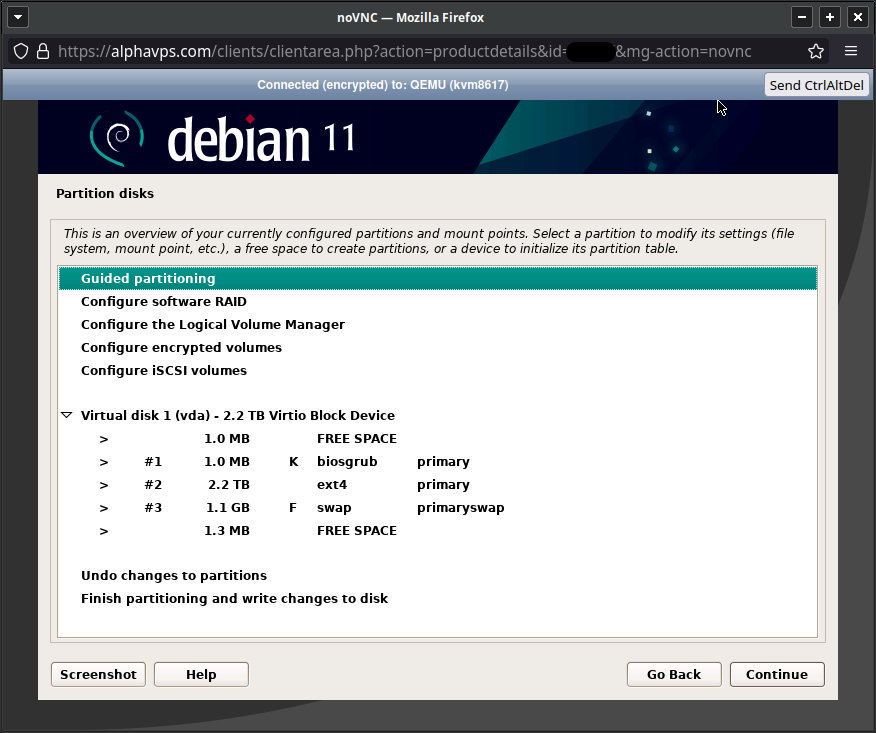
Task: Click the Debian swirl logo
Action: (x=117, y=138)
